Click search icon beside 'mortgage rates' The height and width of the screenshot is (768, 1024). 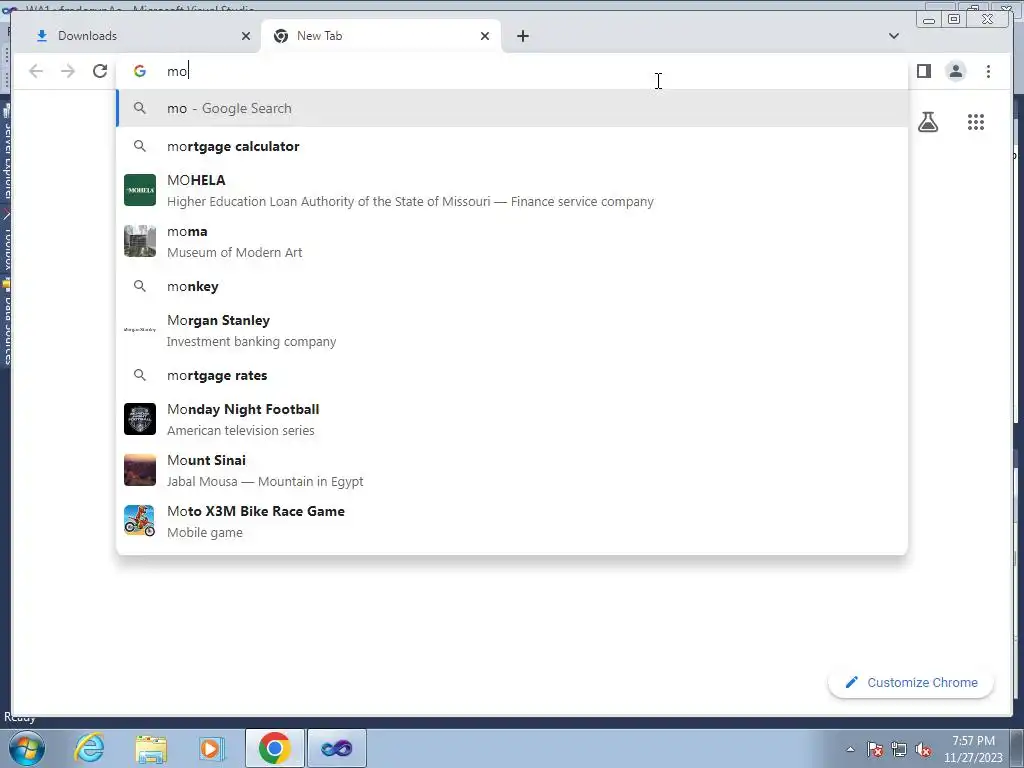pos(140,375)
